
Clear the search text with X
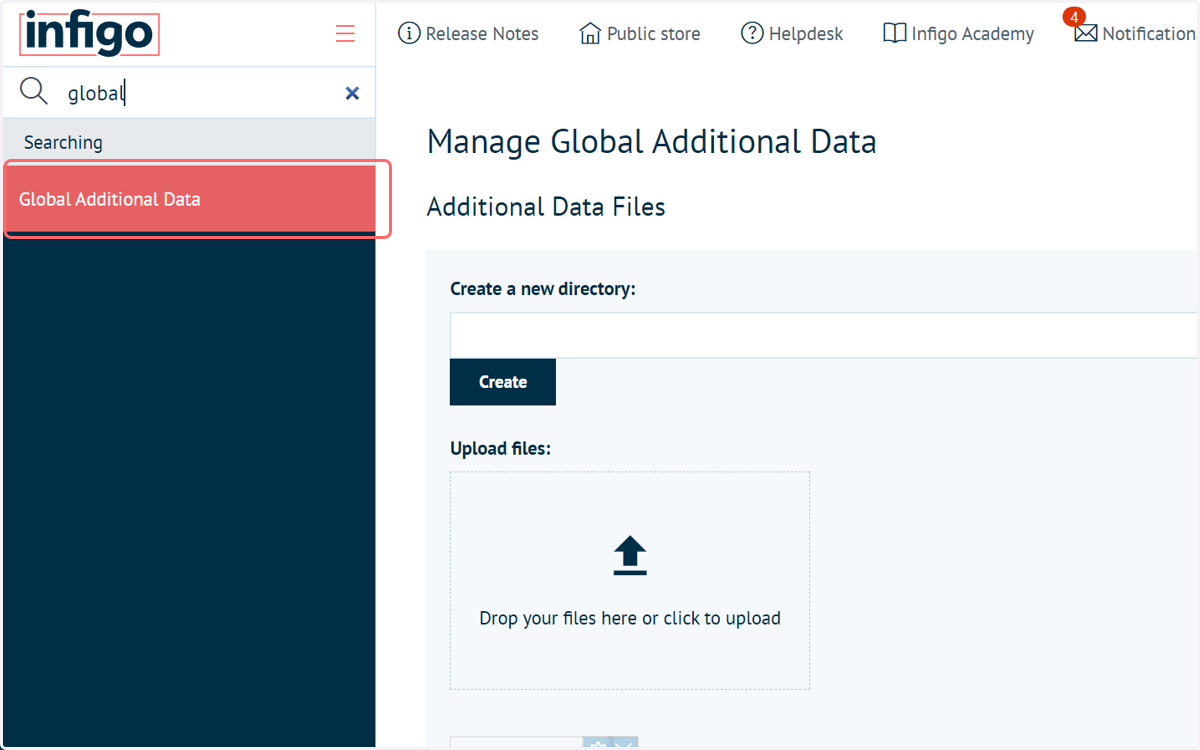[352, 93]
